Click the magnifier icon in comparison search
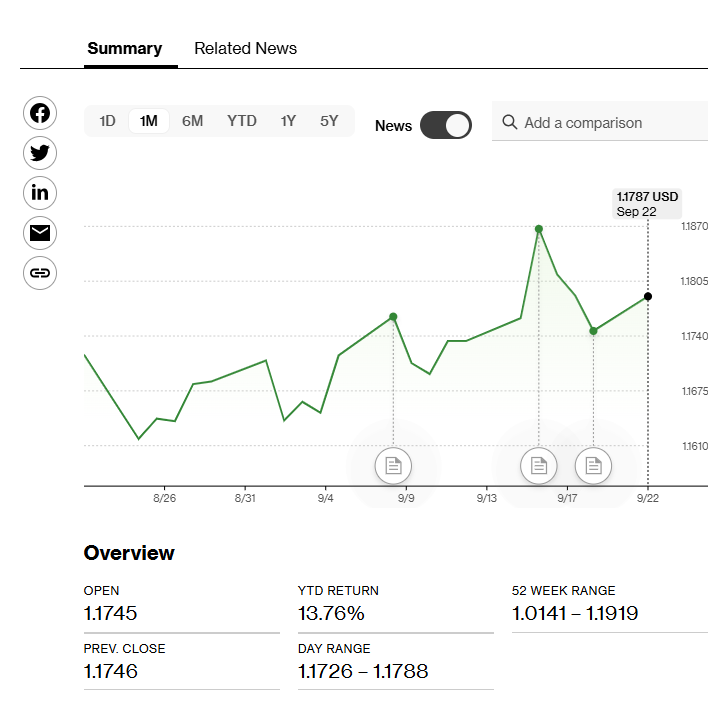 (x=510, y=122)
